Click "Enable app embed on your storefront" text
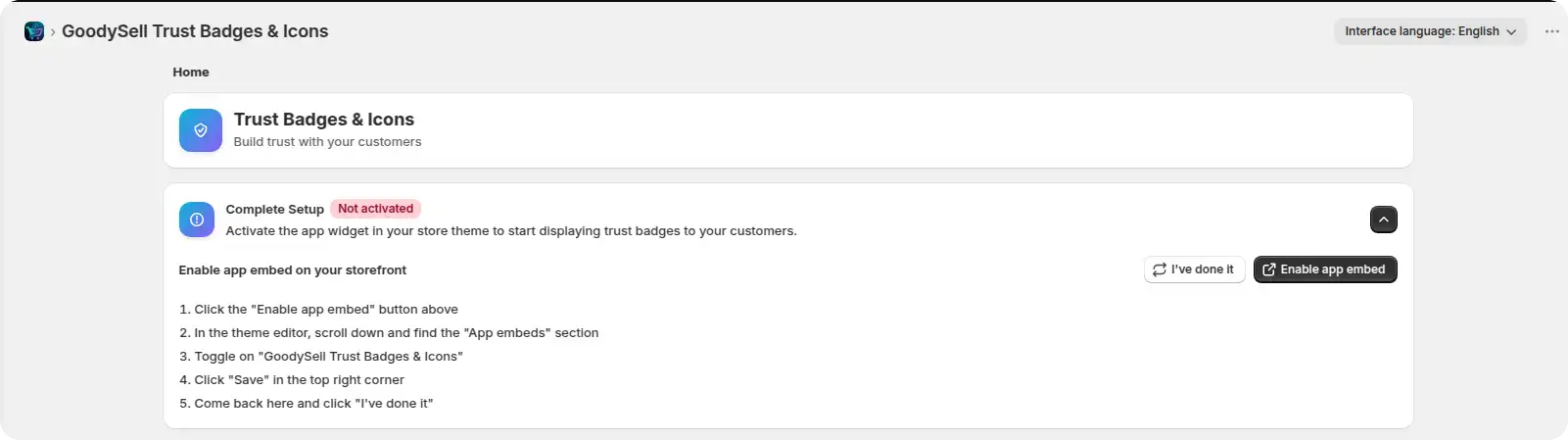The width and height of the screenshot is (1568, 440). point(292,270)
